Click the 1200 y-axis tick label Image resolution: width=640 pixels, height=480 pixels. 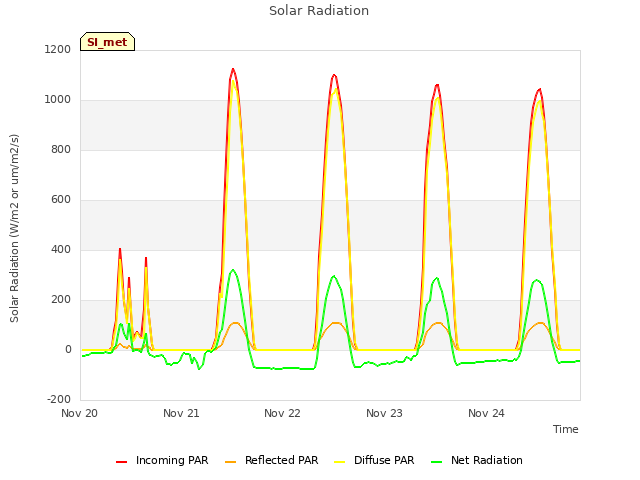point(58,49)
